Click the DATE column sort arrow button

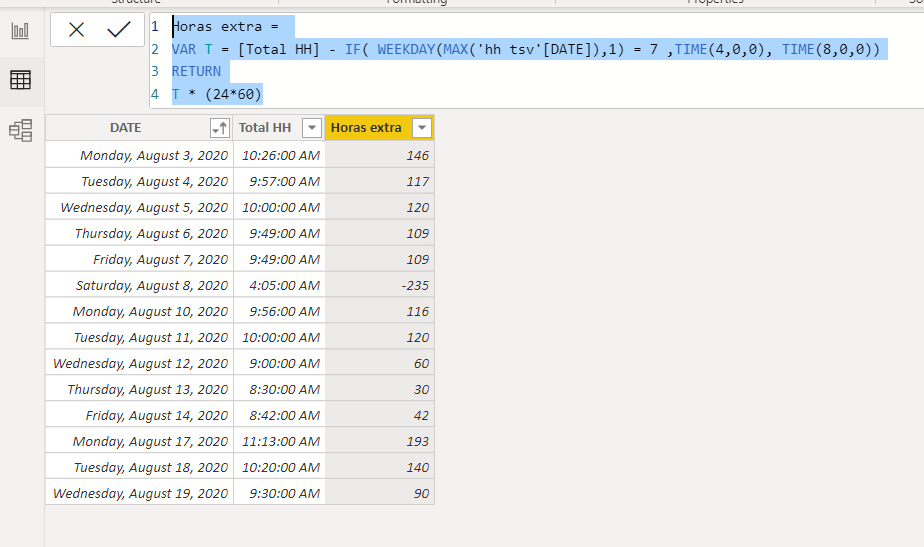(x=220, y=128)
